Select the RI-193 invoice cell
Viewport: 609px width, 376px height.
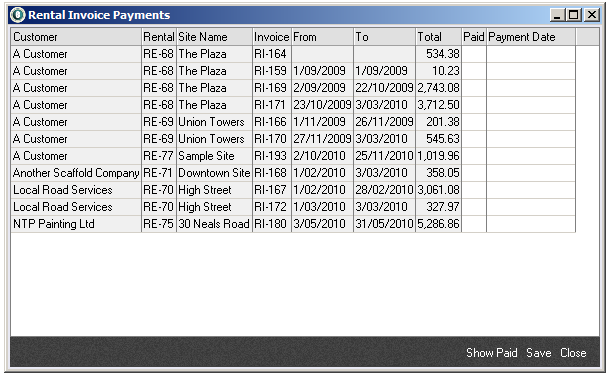[272, 156]
